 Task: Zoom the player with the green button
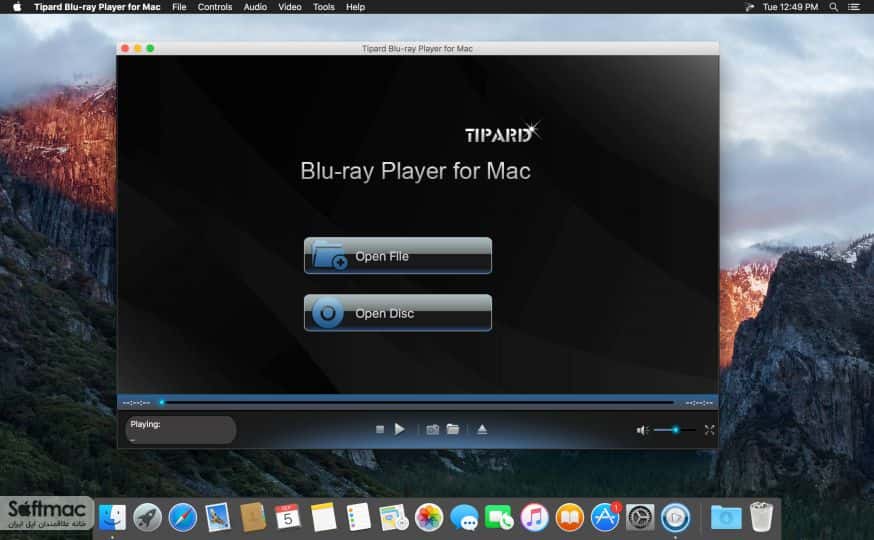point(150,48)
